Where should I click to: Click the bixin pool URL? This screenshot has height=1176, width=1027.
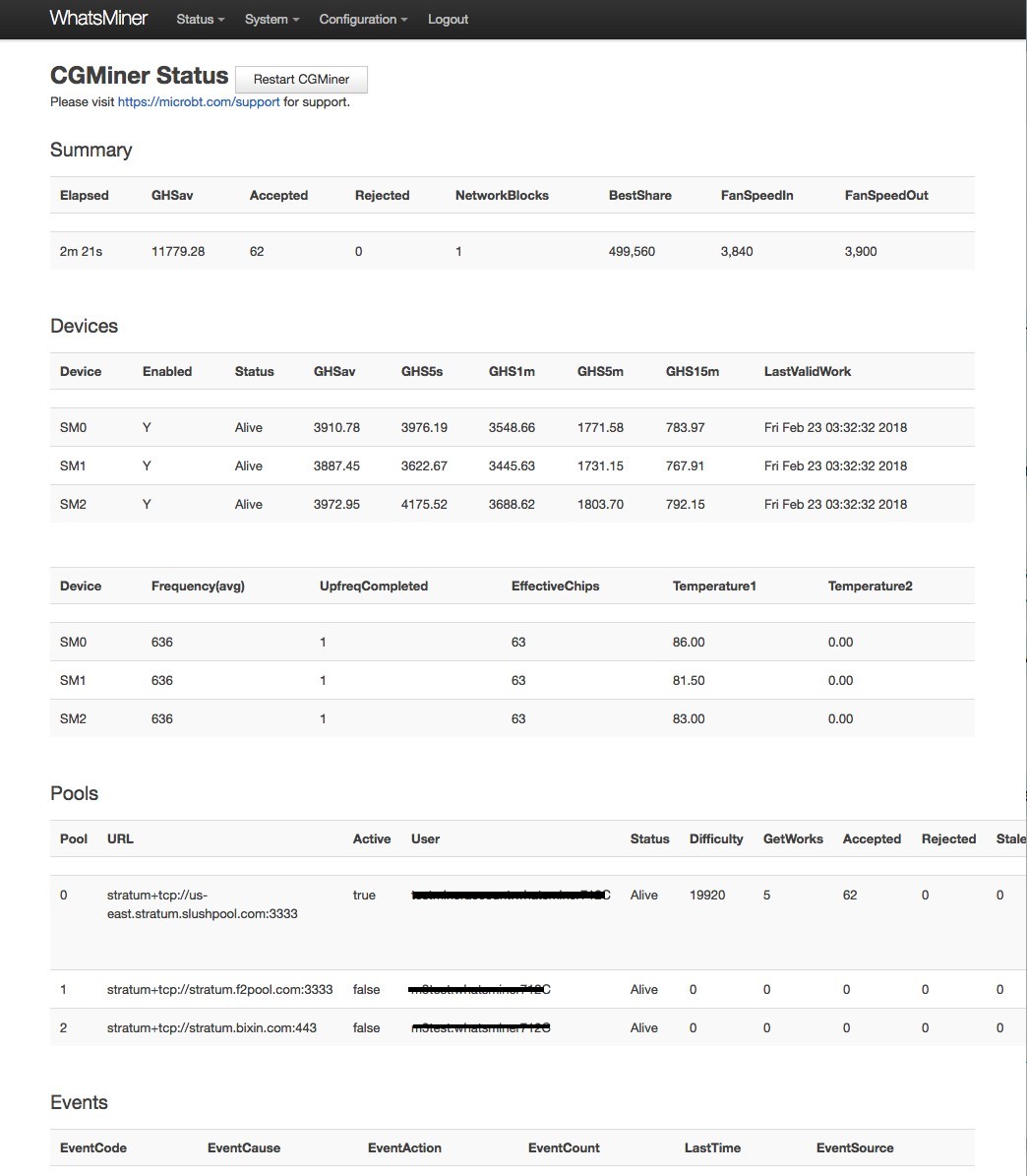point(212,1027)
